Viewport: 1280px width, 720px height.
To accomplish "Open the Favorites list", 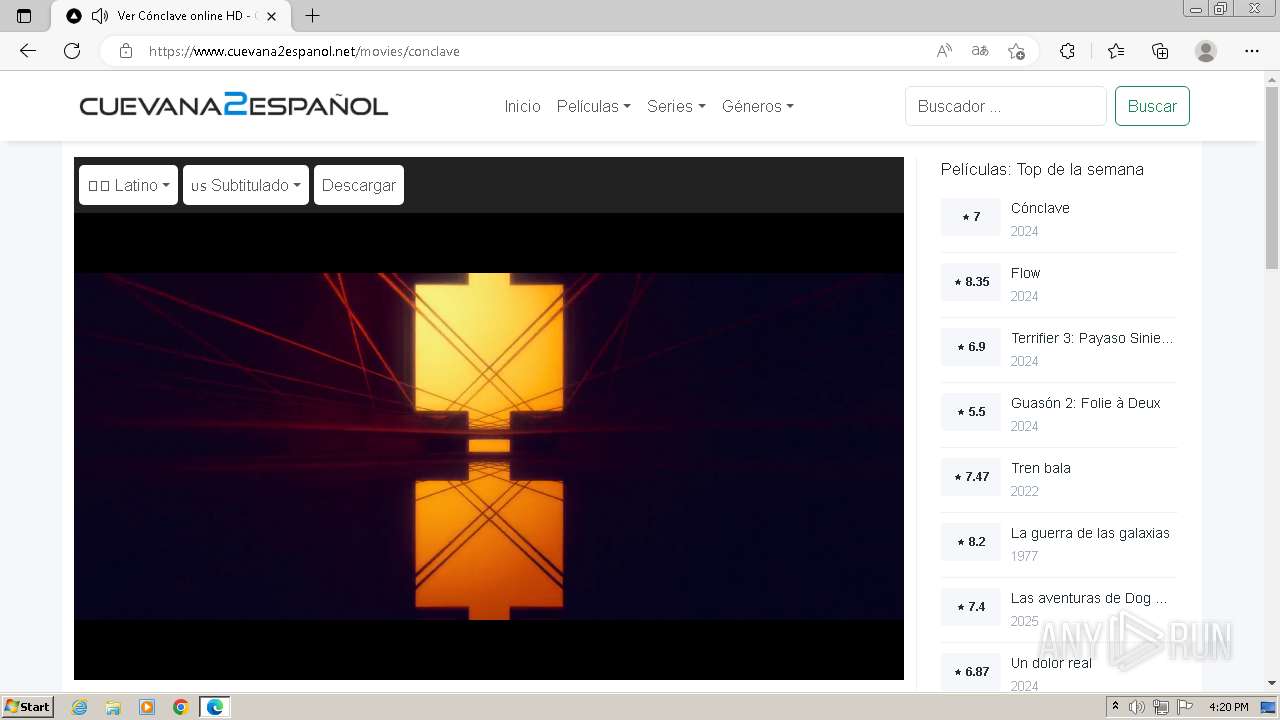I will (x=1116, y=51).
